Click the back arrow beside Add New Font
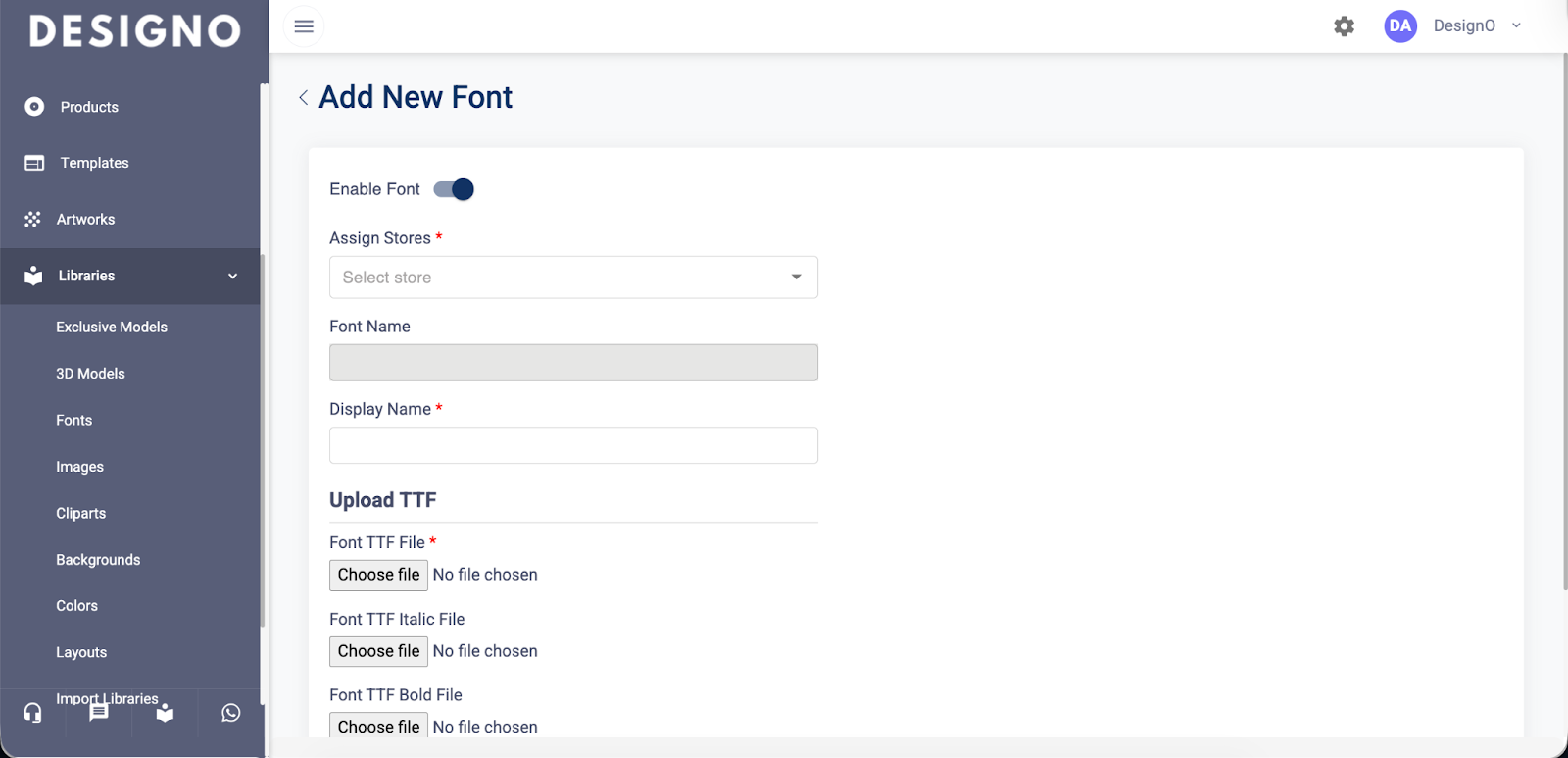1568x758 pixels. 304,97
